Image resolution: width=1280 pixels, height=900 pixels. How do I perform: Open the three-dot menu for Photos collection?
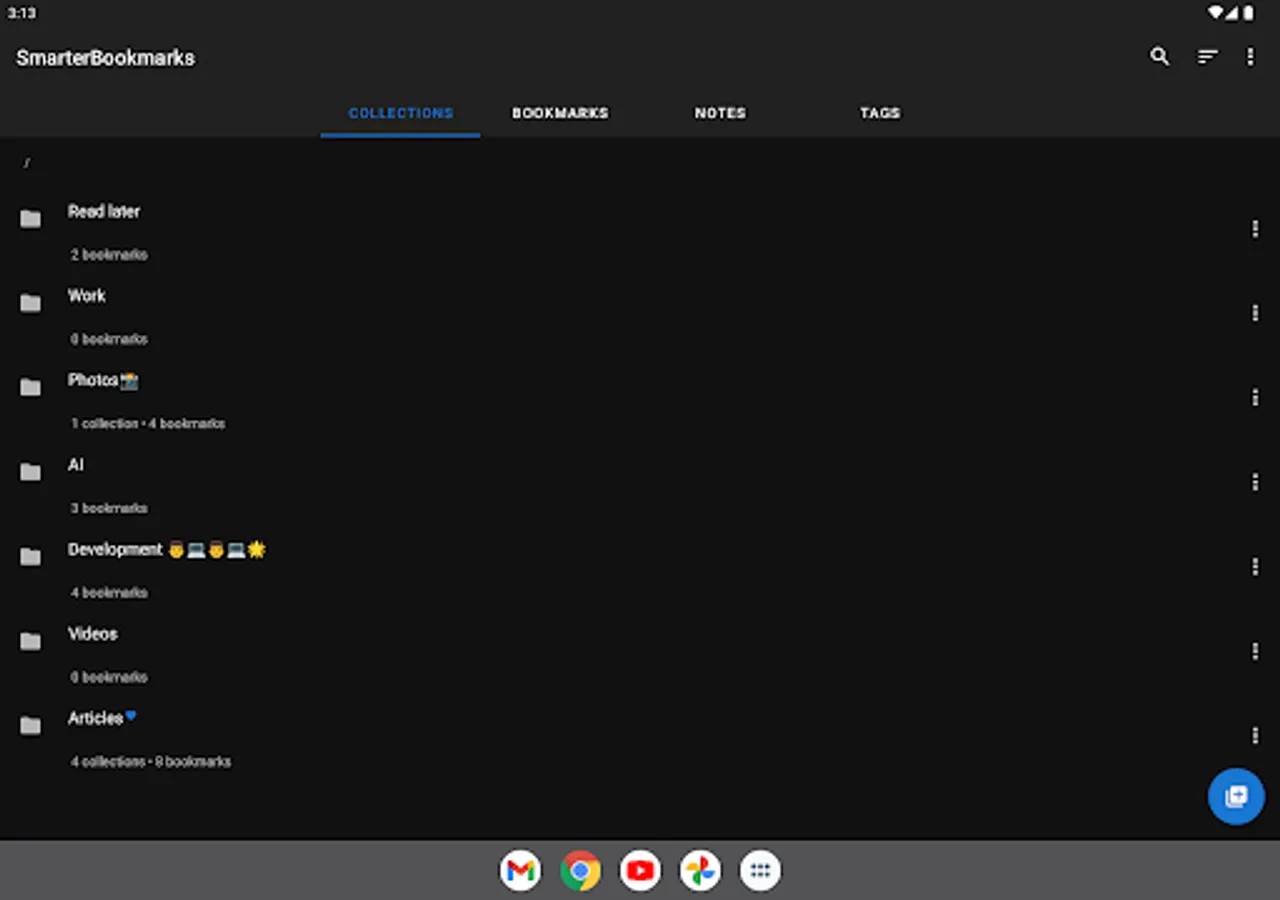[1255, 398]
